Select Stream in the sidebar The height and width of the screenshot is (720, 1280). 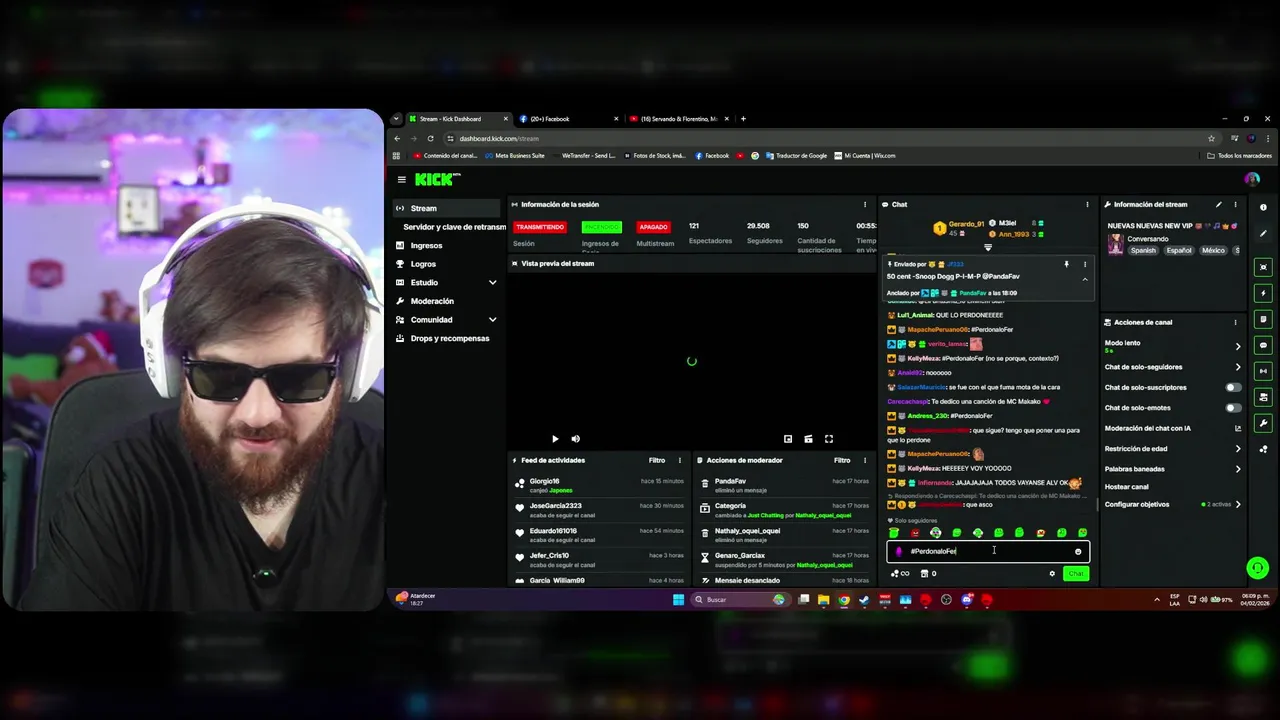(x=446, y=208)
